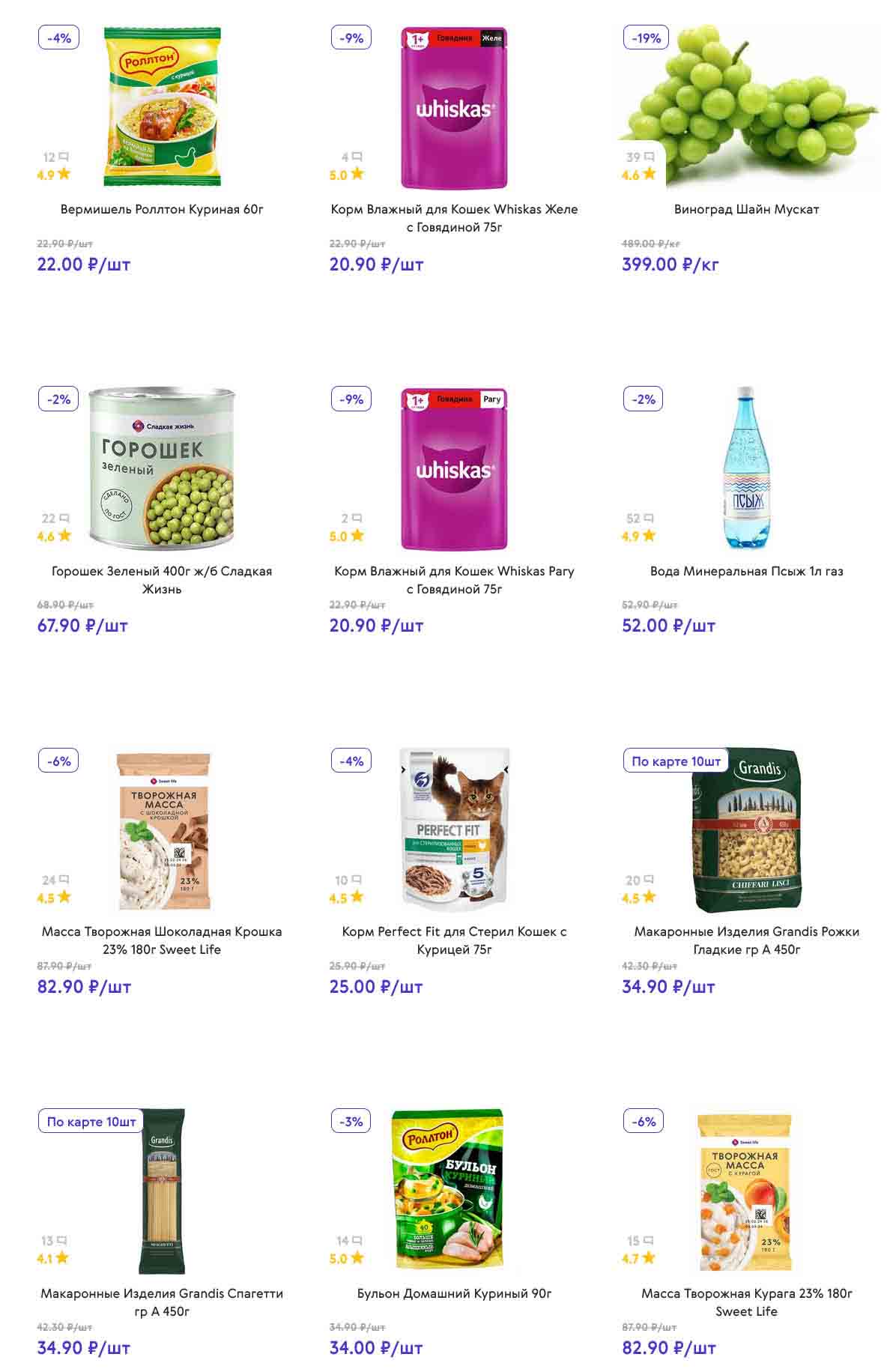The image size is (890, 1372).
Task: Open Whiskas Желе с Говядиной product image
Action: point(454,109)
